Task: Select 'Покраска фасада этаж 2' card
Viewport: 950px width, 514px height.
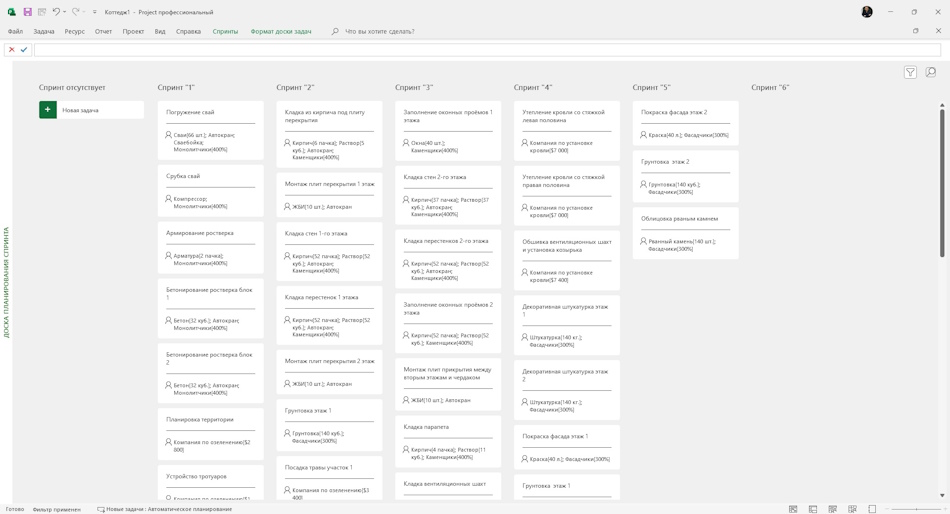Action: pyautogui.click(x=685, y=124)
